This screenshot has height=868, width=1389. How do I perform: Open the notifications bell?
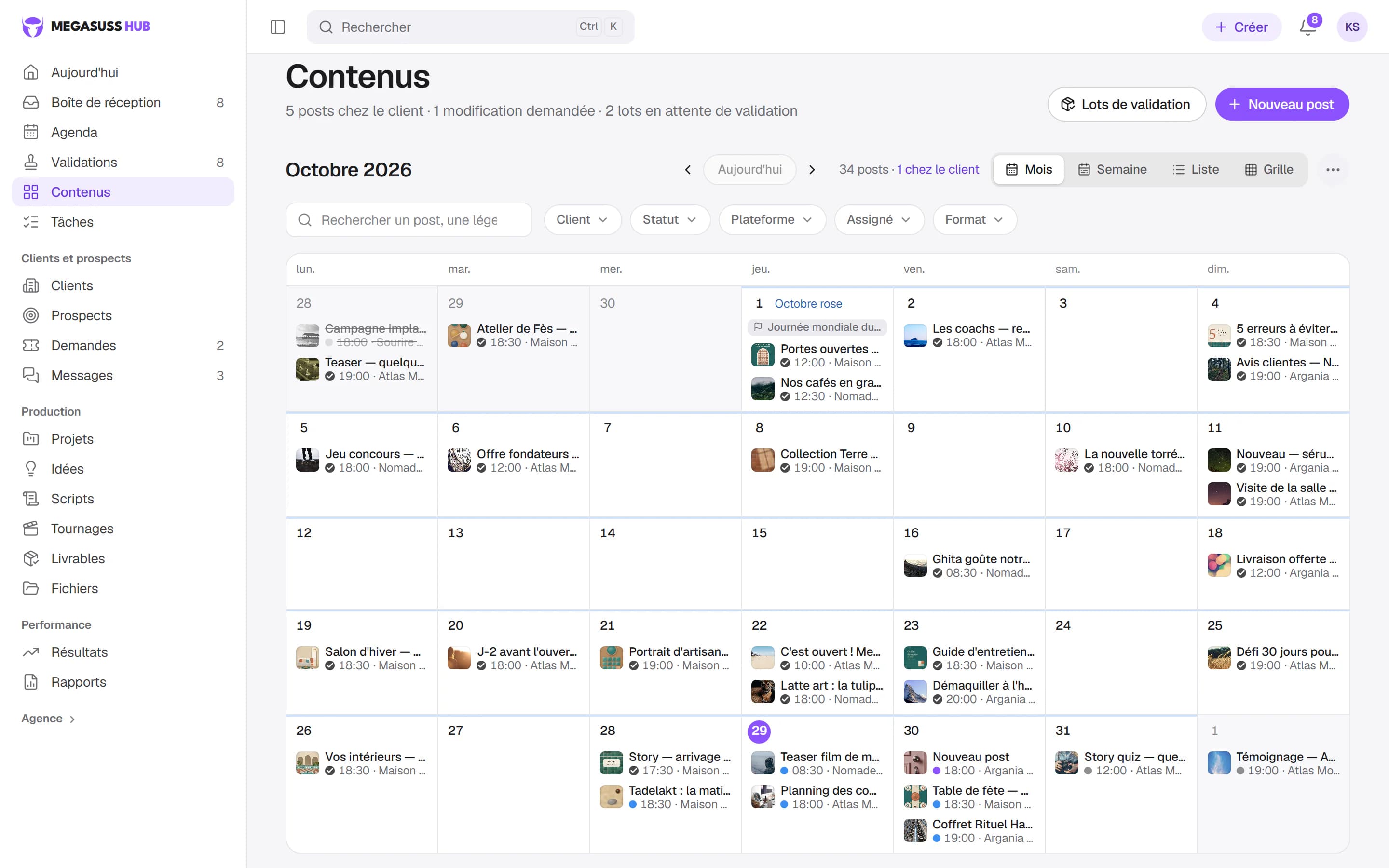[1308, 27]
